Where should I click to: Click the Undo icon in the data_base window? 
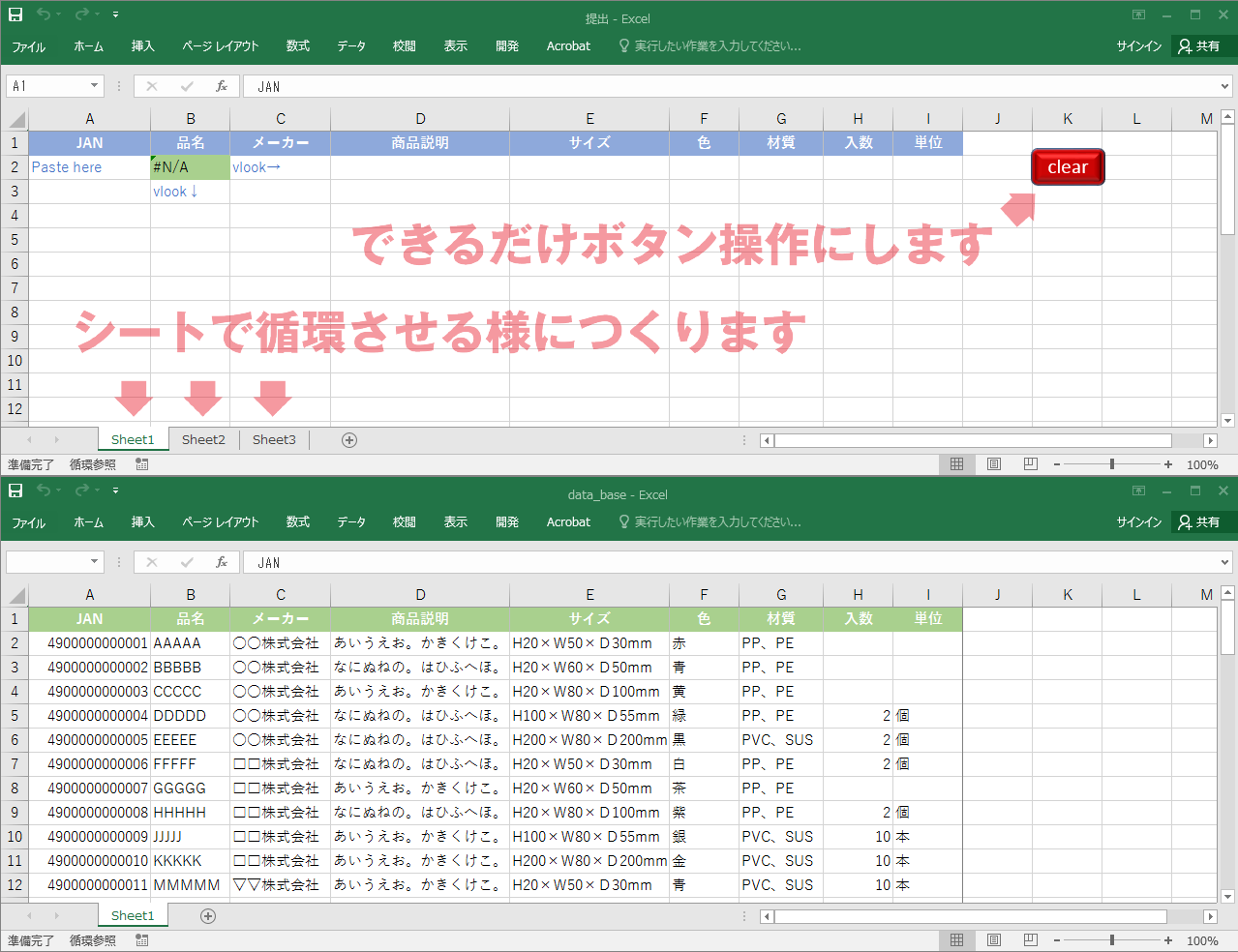44,491
